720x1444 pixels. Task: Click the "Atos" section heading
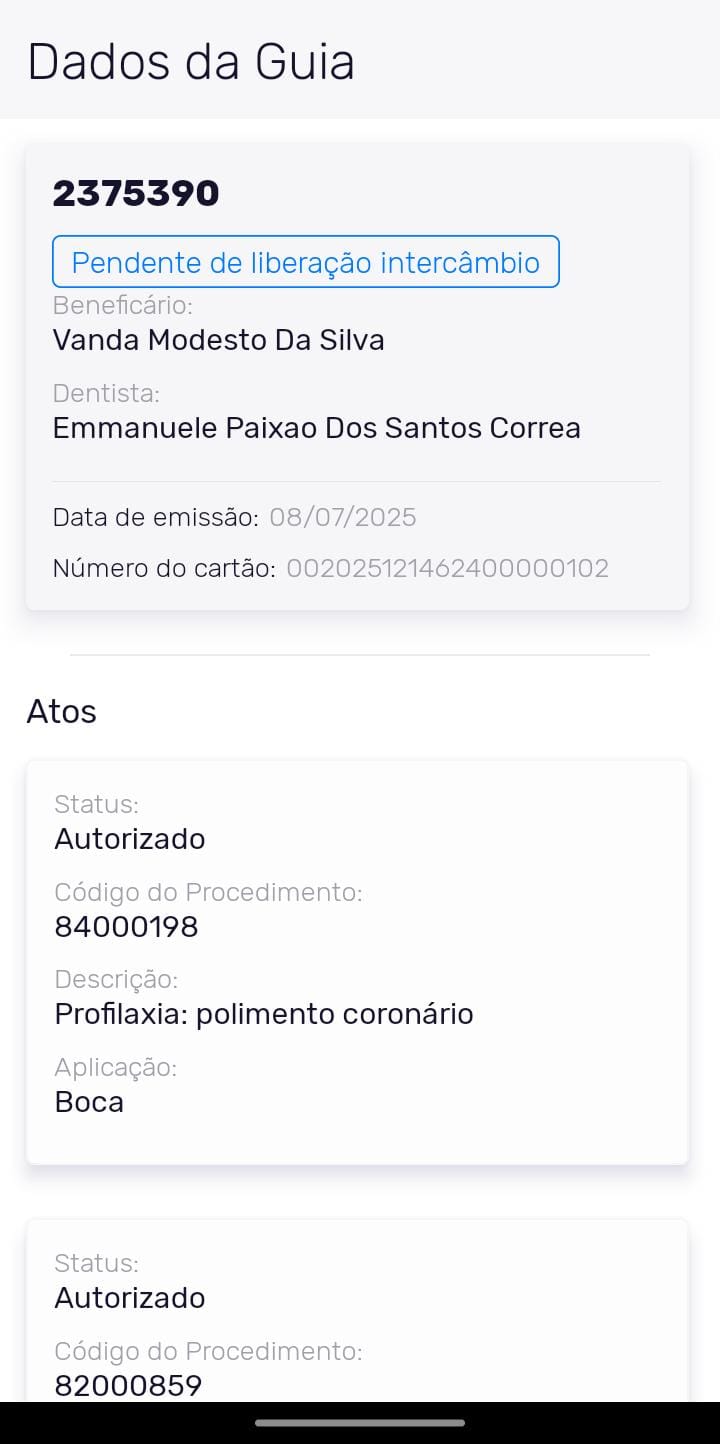pyautogui.click(x=62, y=711)
